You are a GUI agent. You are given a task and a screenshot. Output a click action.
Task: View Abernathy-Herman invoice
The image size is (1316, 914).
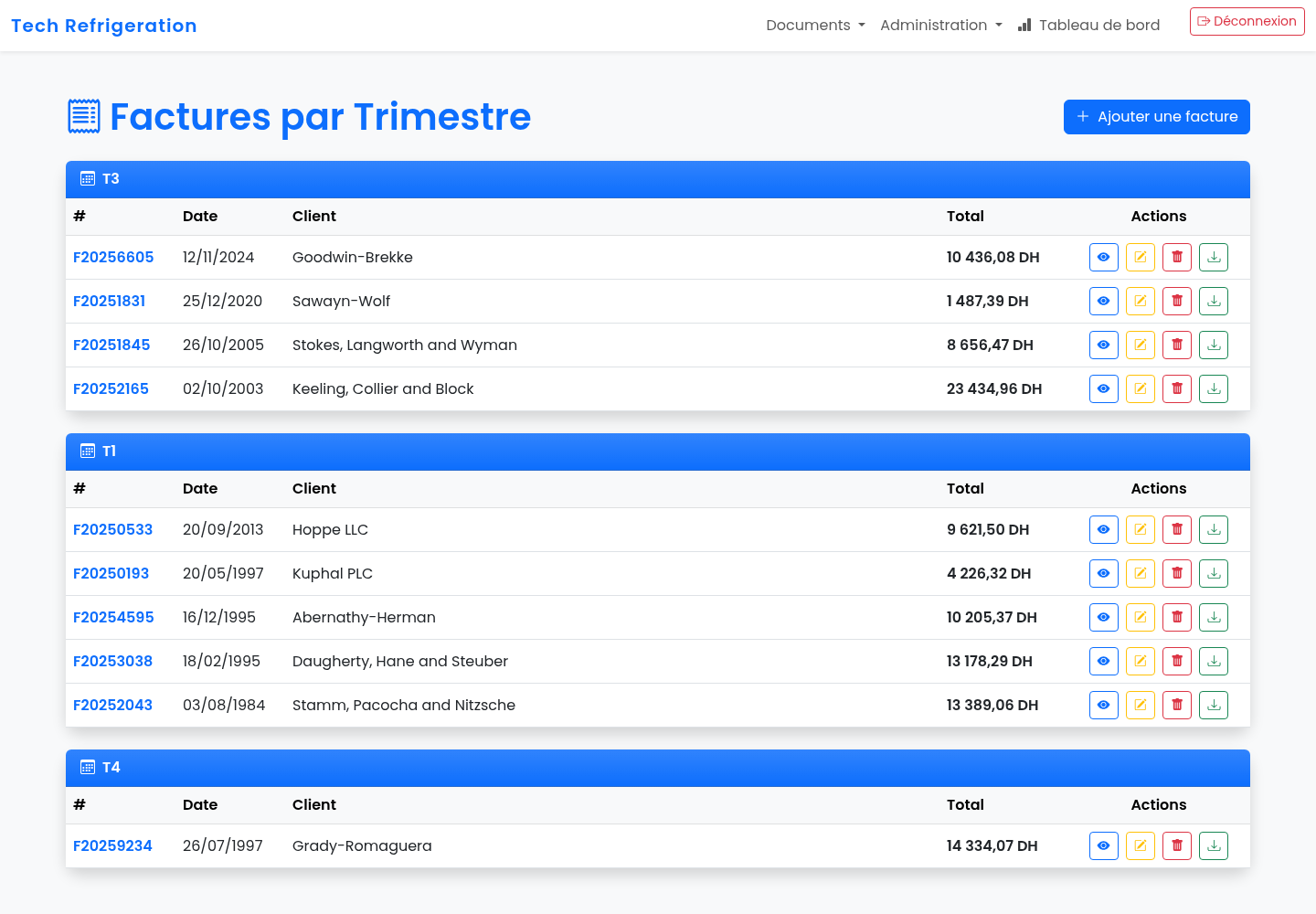click(x=1104, y=618)
